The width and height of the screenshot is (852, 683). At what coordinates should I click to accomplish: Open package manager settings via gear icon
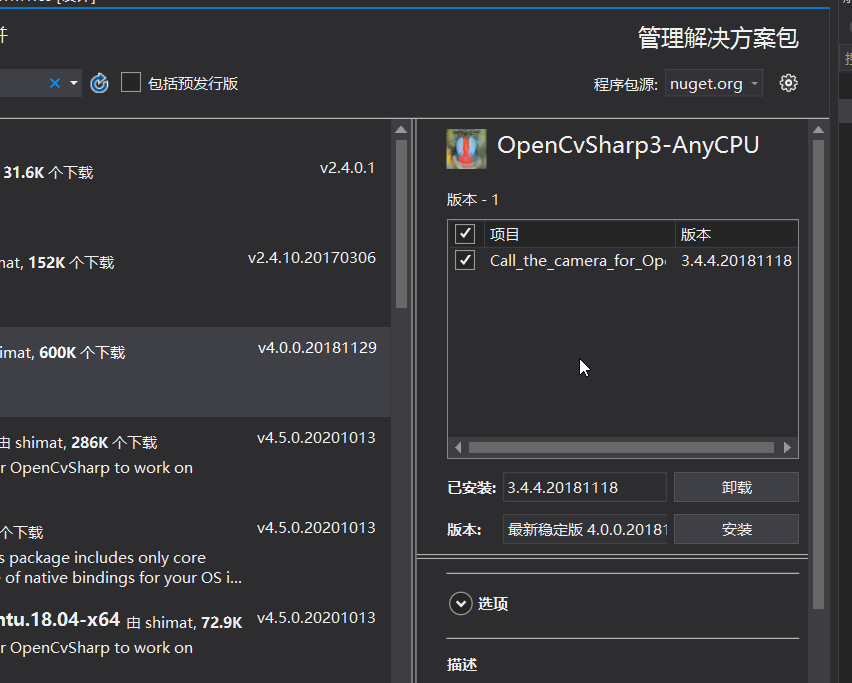788,83
